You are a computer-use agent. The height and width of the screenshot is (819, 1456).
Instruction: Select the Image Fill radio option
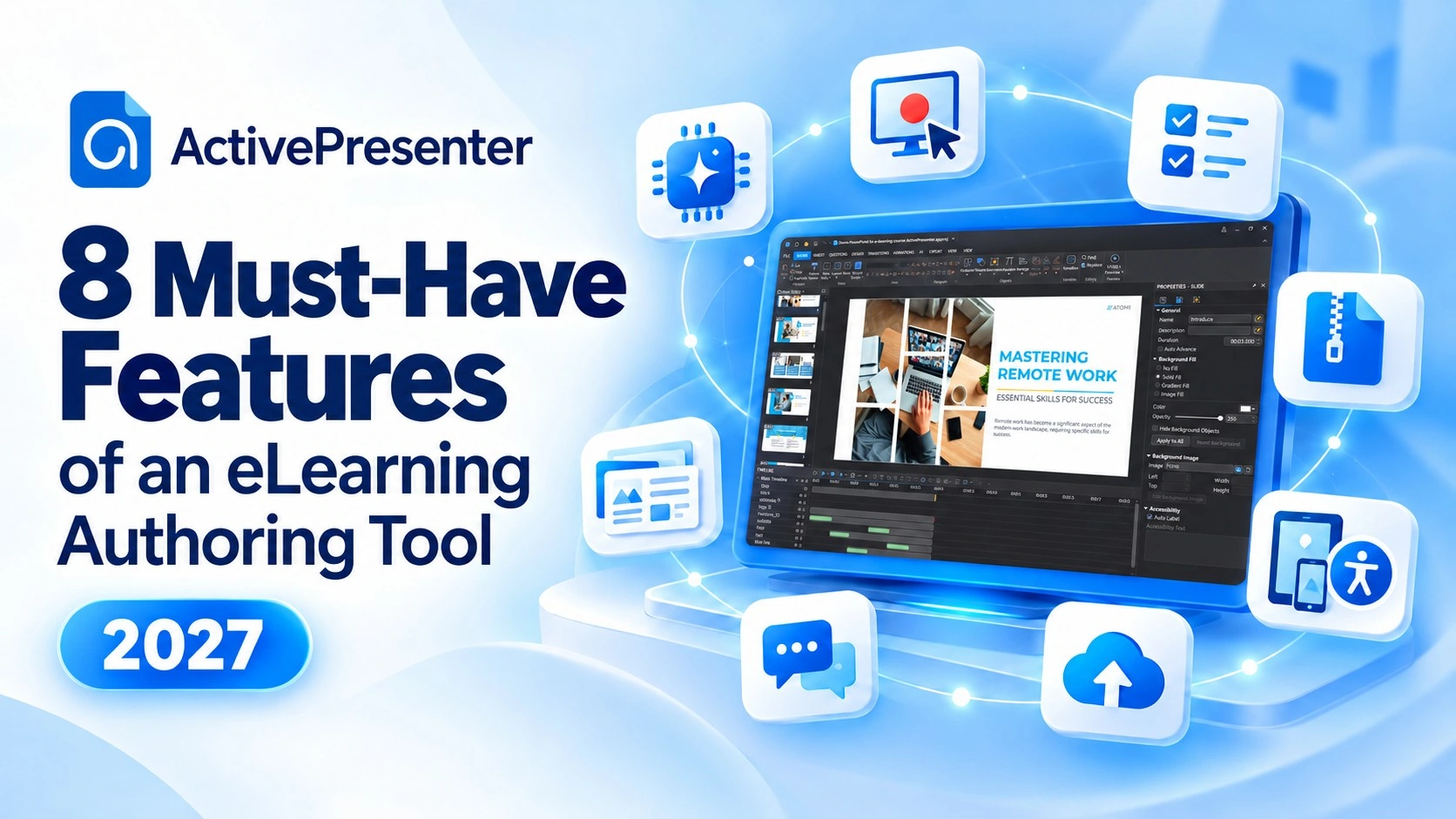point(1157,393)
